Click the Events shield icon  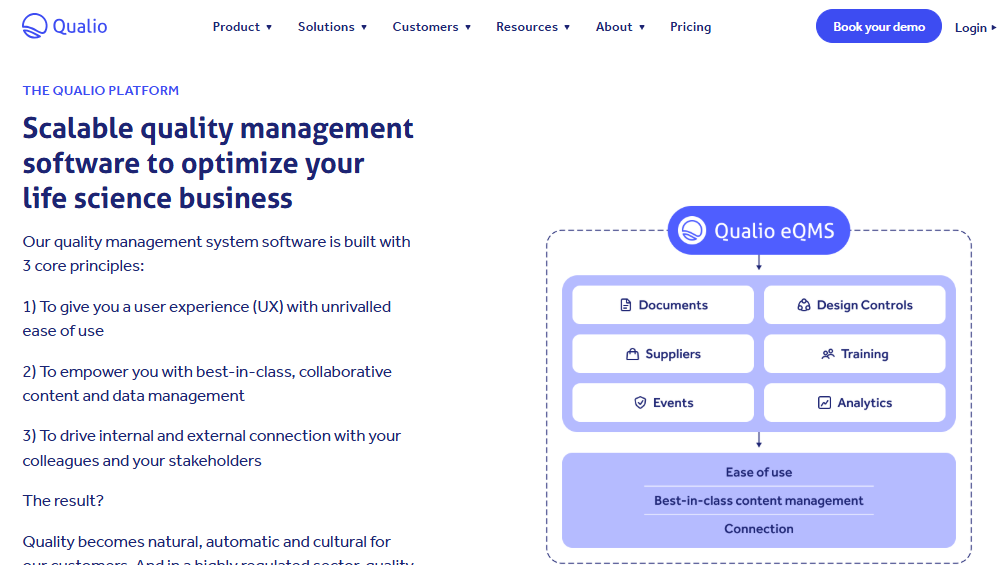pyautogui.click(x=640, y=402)
